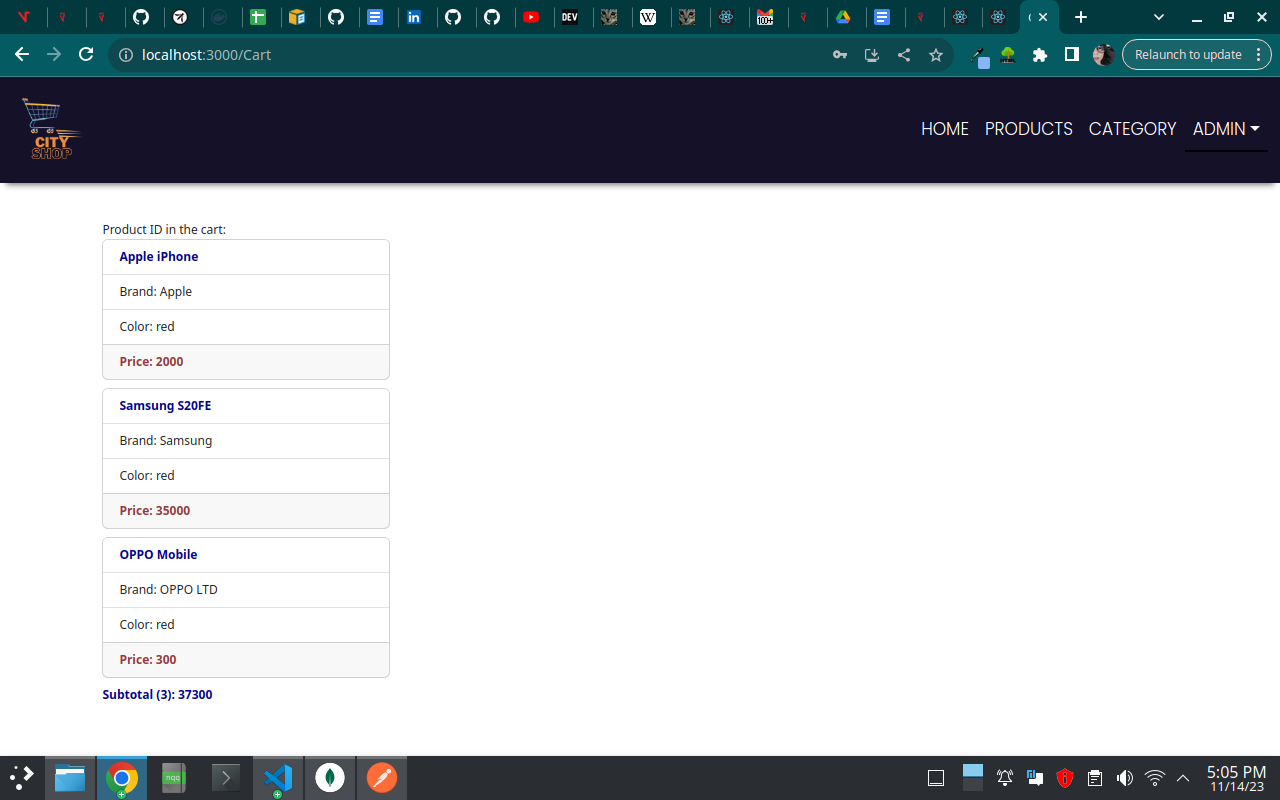Launch MongoDB Compass from the taskbar
Viewport: 1280px width, 800px height.
(x=330, y=777)
